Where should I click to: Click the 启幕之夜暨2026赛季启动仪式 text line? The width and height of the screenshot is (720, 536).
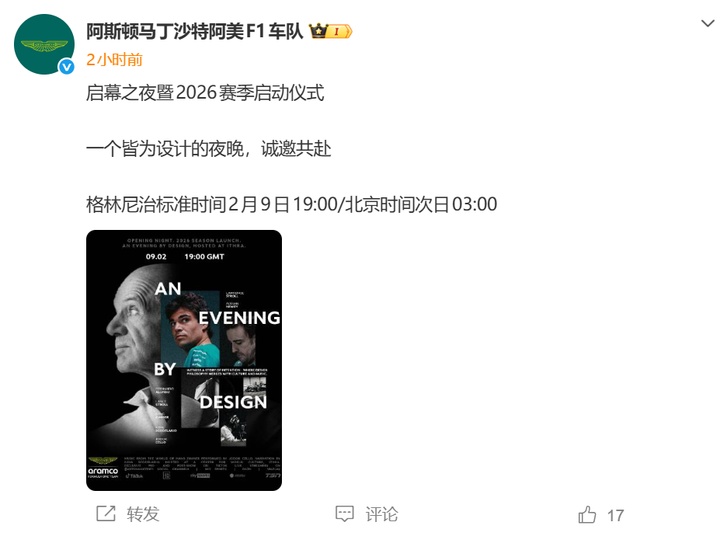(205, 93)
